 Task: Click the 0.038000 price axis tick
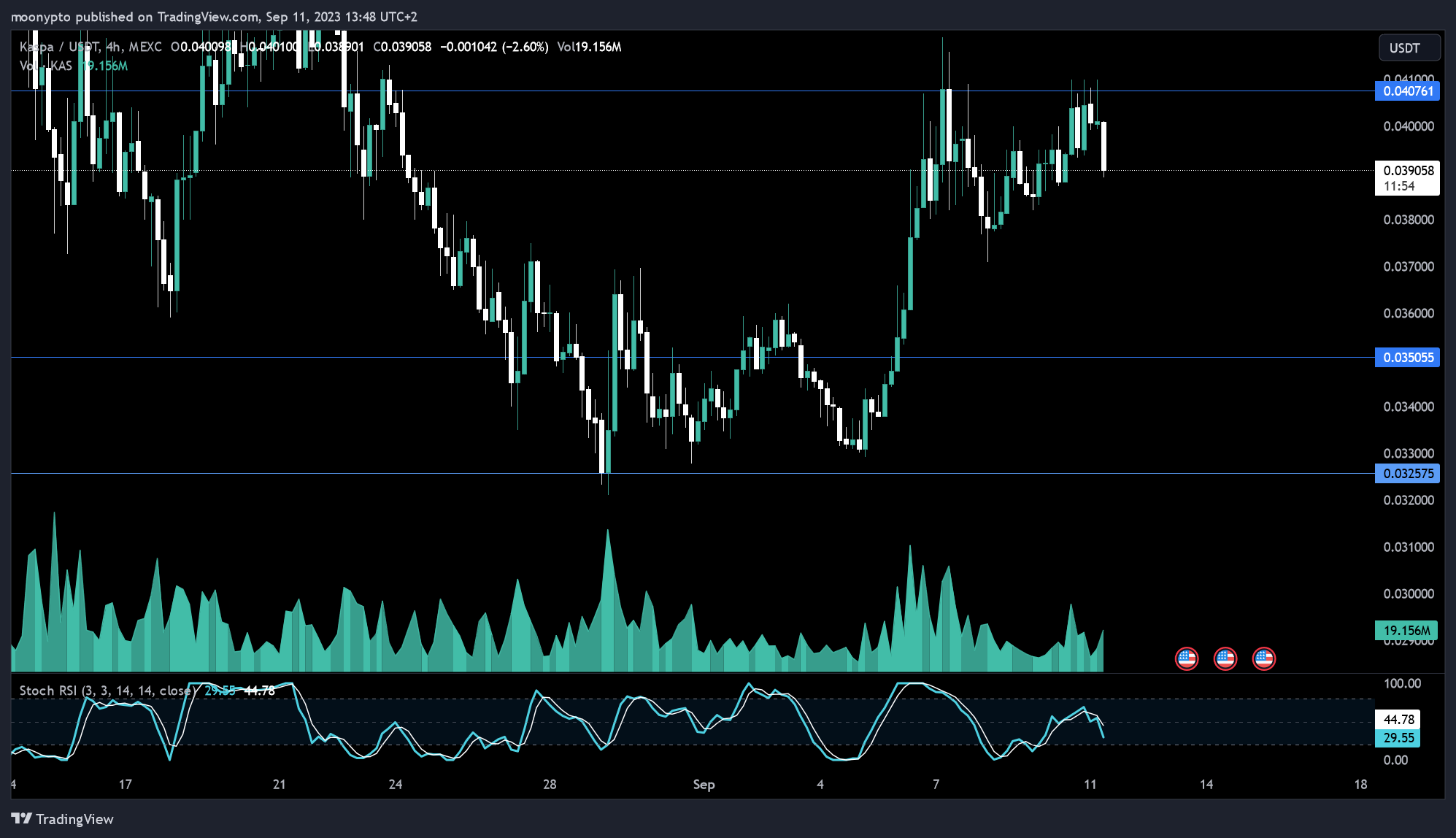(1409, 220)
